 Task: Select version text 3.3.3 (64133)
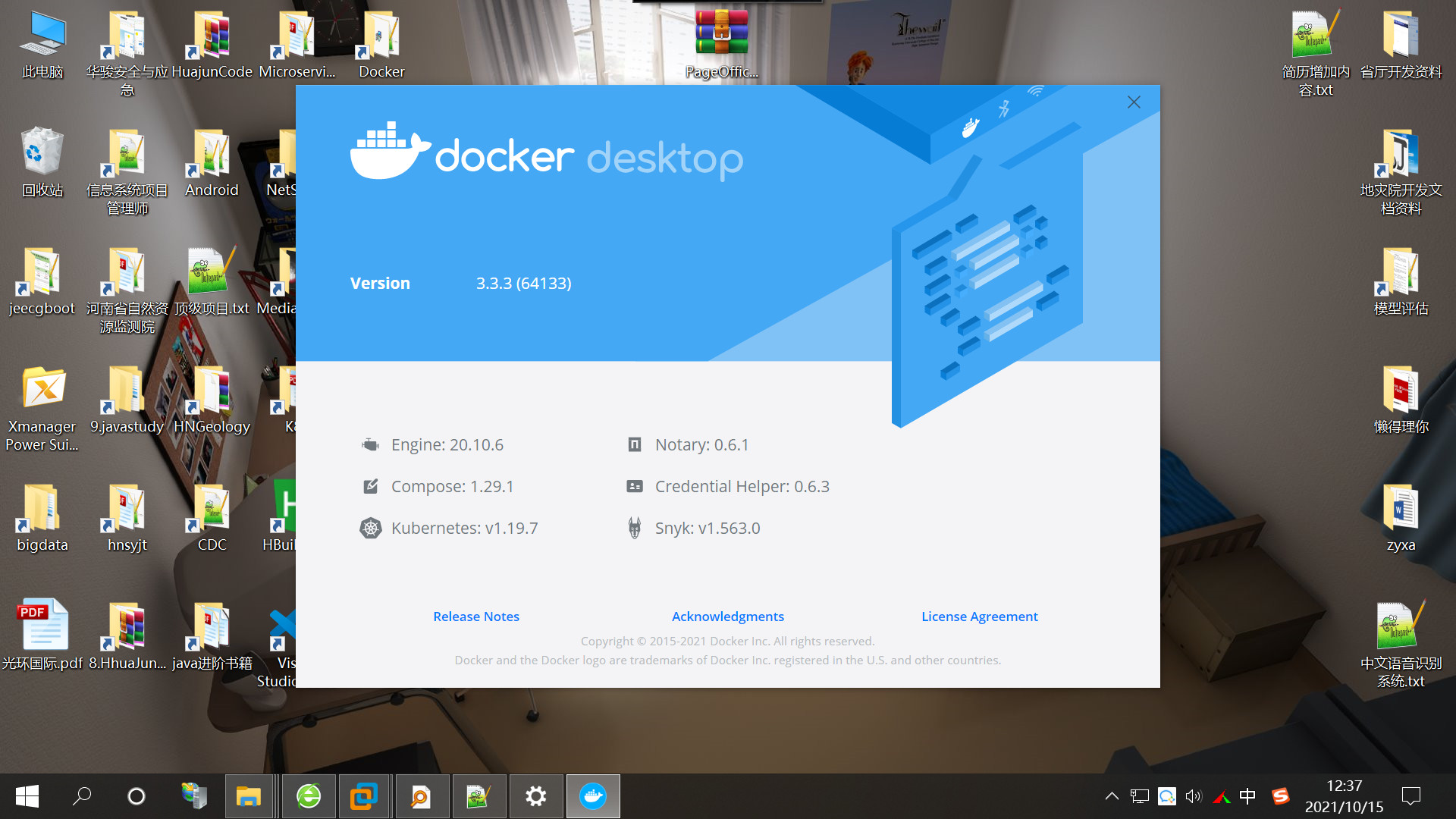click(523, 283)
